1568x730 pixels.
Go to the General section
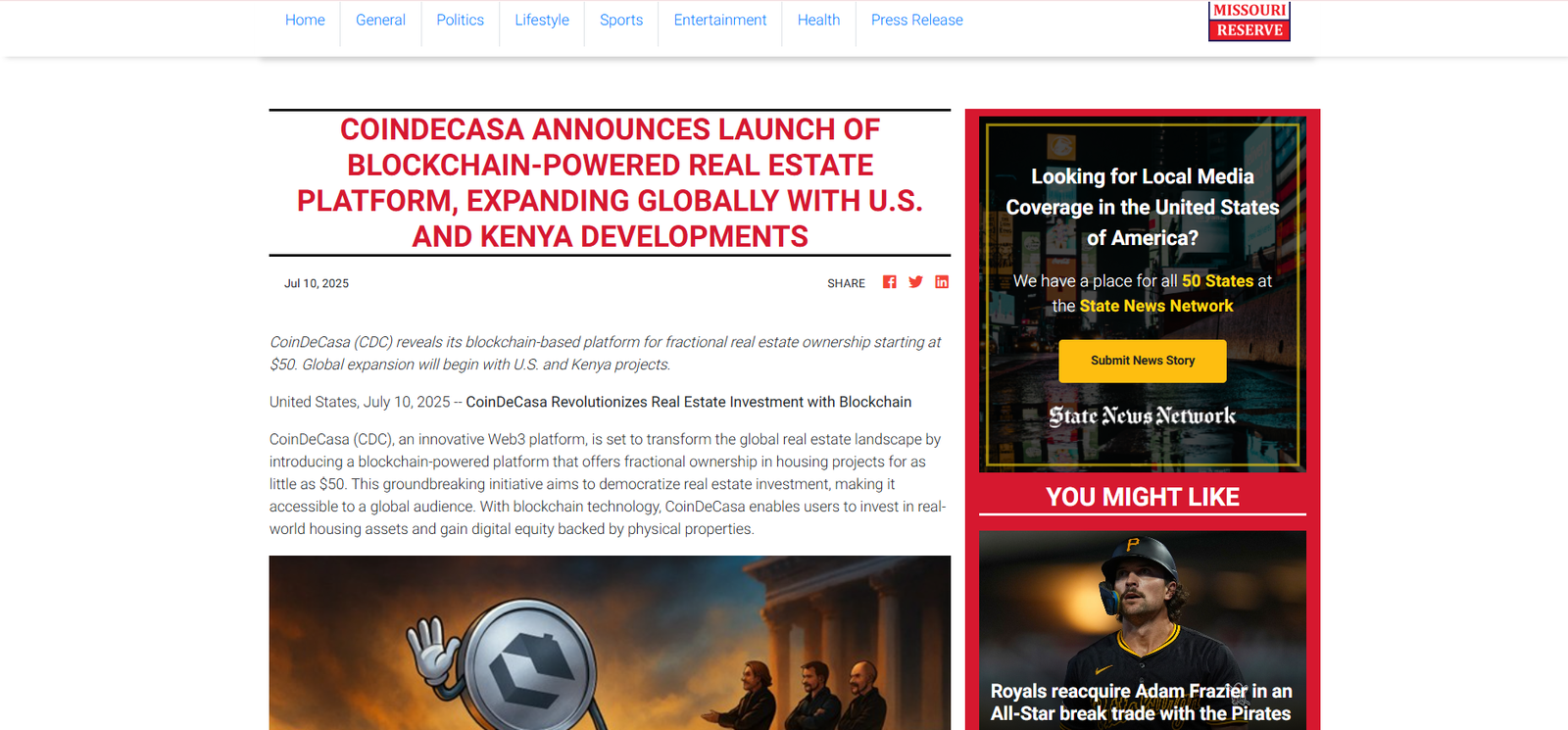pos(380,21)
